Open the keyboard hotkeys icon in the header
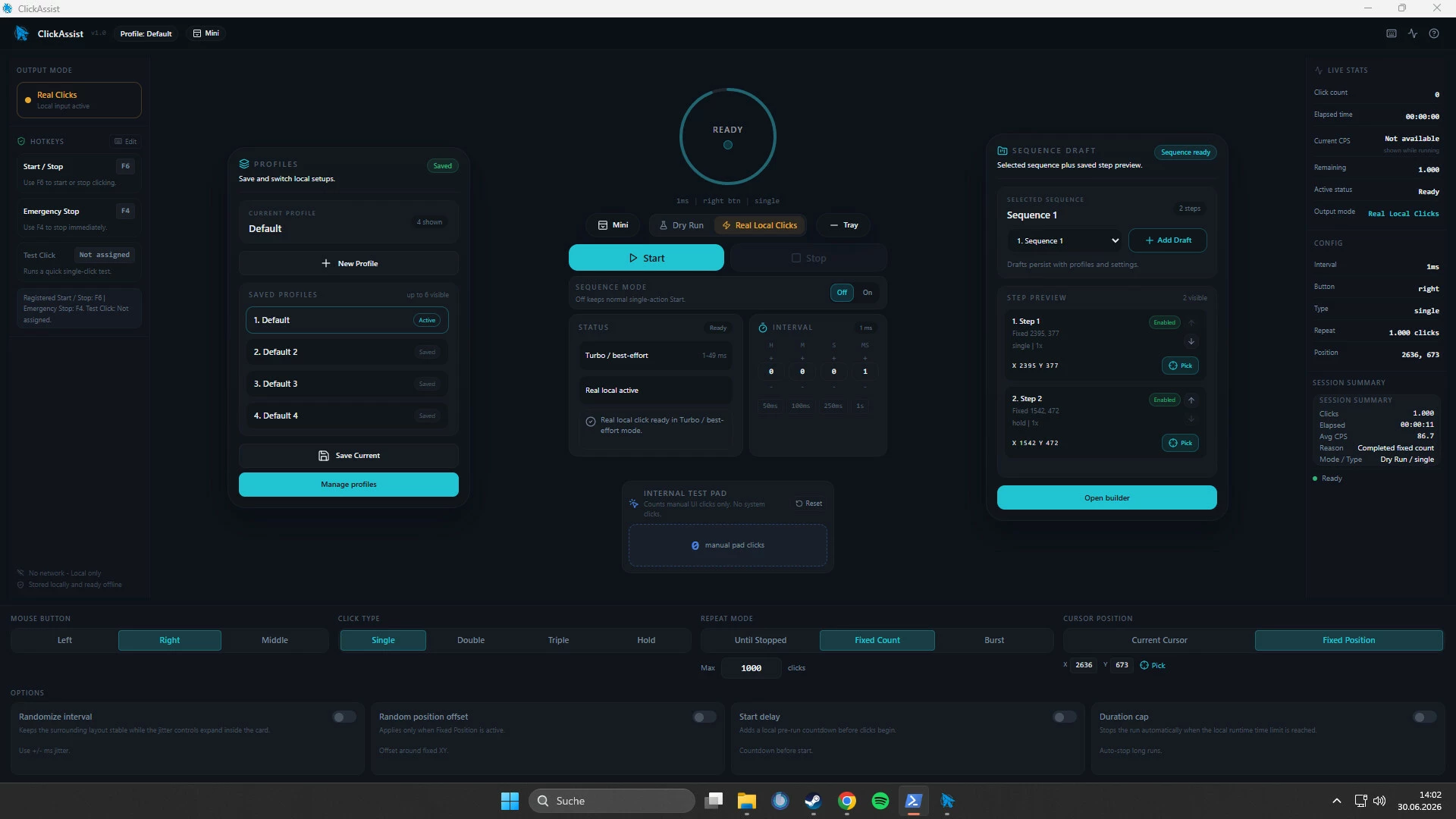The height and width of the screenshot is (819, 1456). click(x=1392, y=33)
